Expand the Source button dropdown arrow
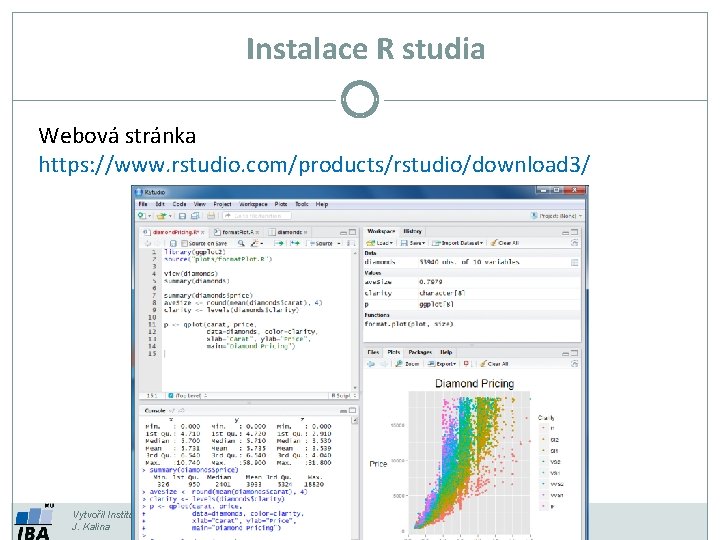This screenshot has width=720, height=540. pos(339,243)
